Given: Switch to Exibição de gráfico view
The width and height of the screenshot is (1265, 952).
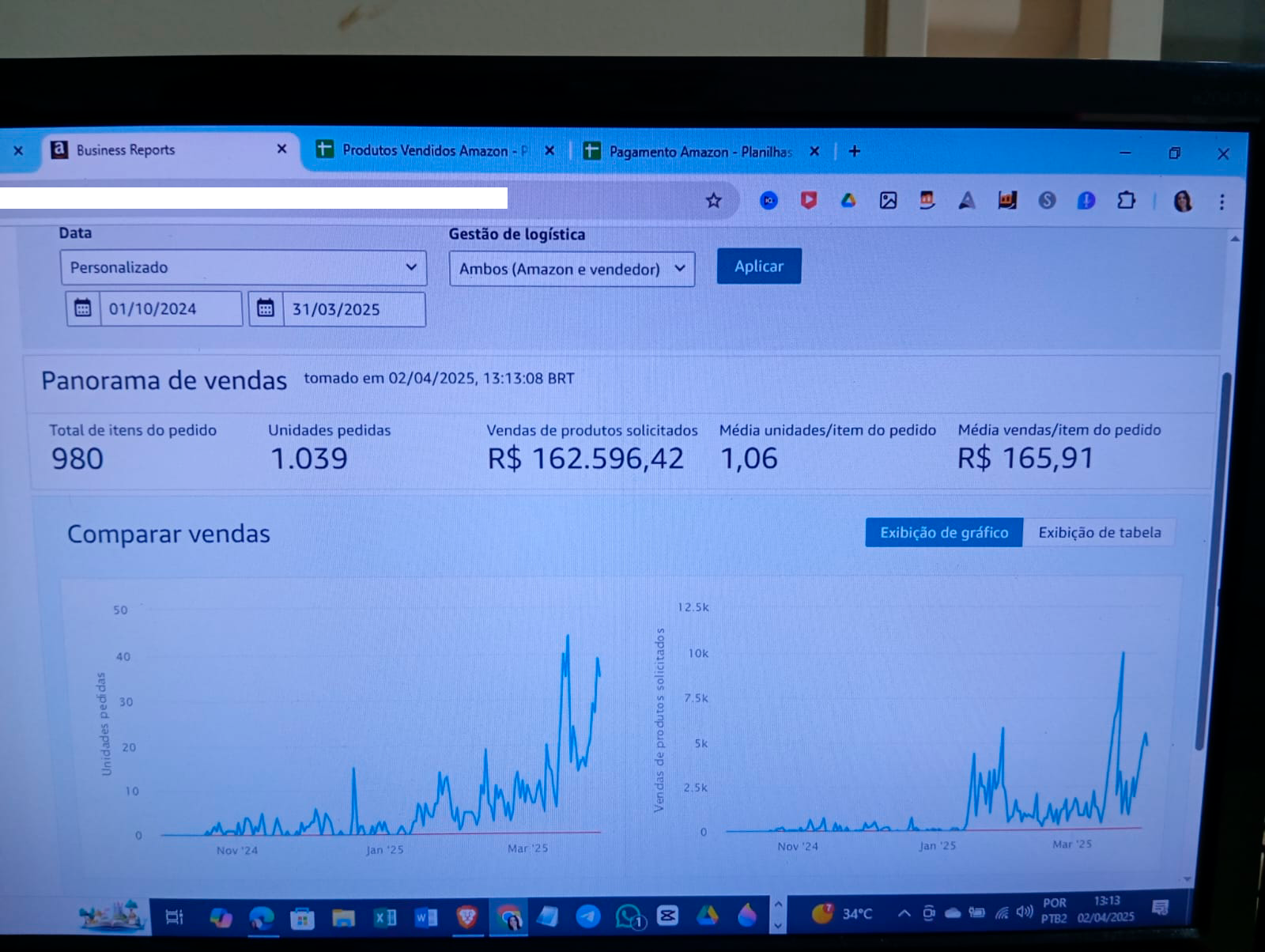Looking at the screenshot, I should click(944, 532).
